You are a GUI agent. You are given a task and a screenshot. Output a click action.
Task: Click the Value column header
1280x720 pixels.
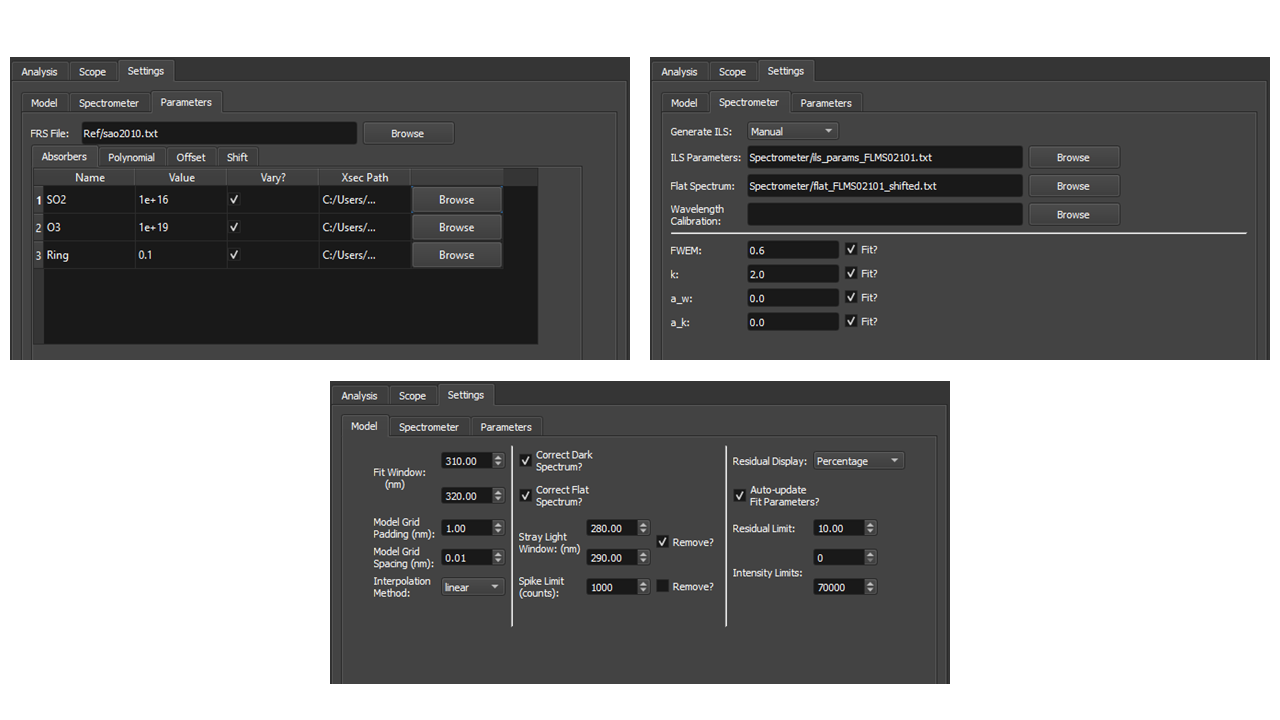(181, 177)
